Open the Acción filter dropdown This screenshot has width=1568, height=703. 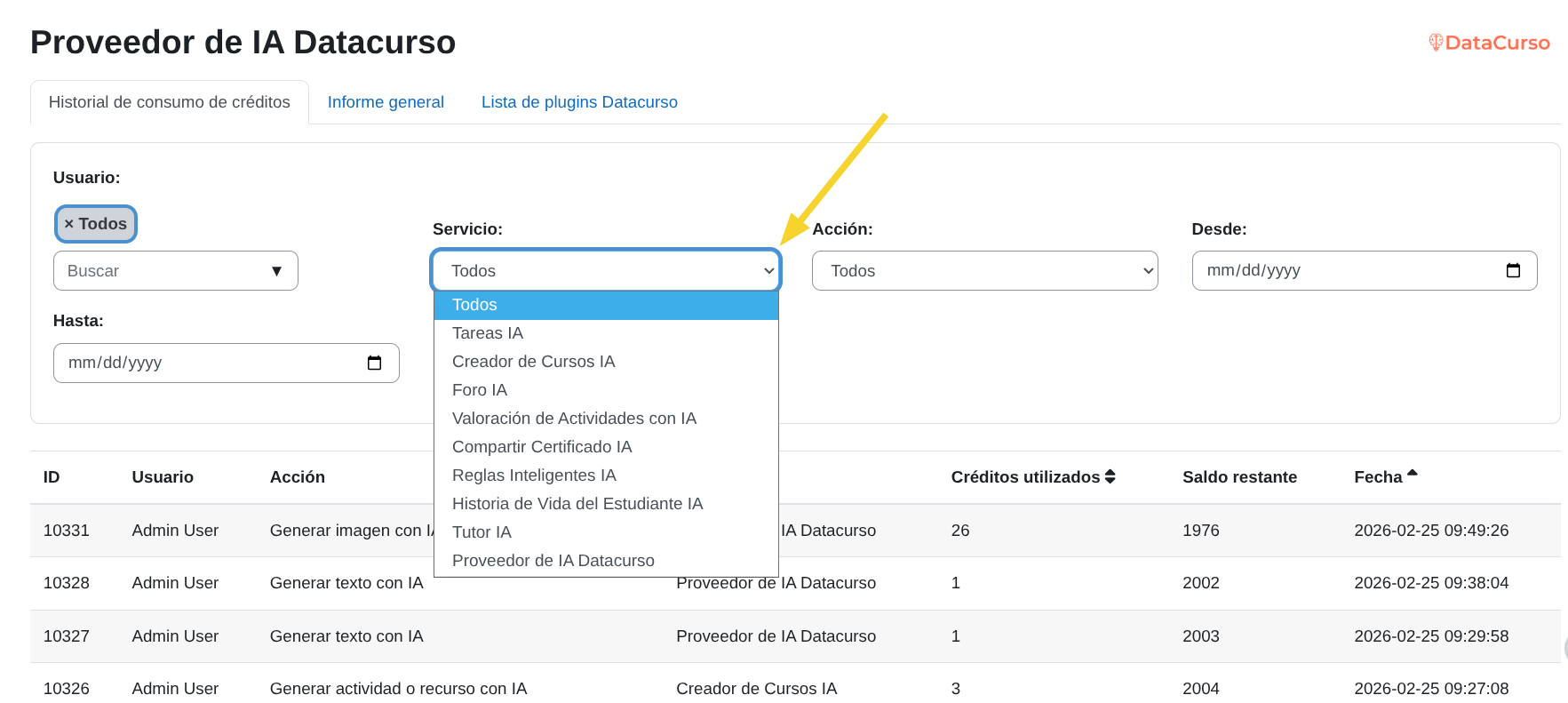pyautogui.click(x=983, y=271)
